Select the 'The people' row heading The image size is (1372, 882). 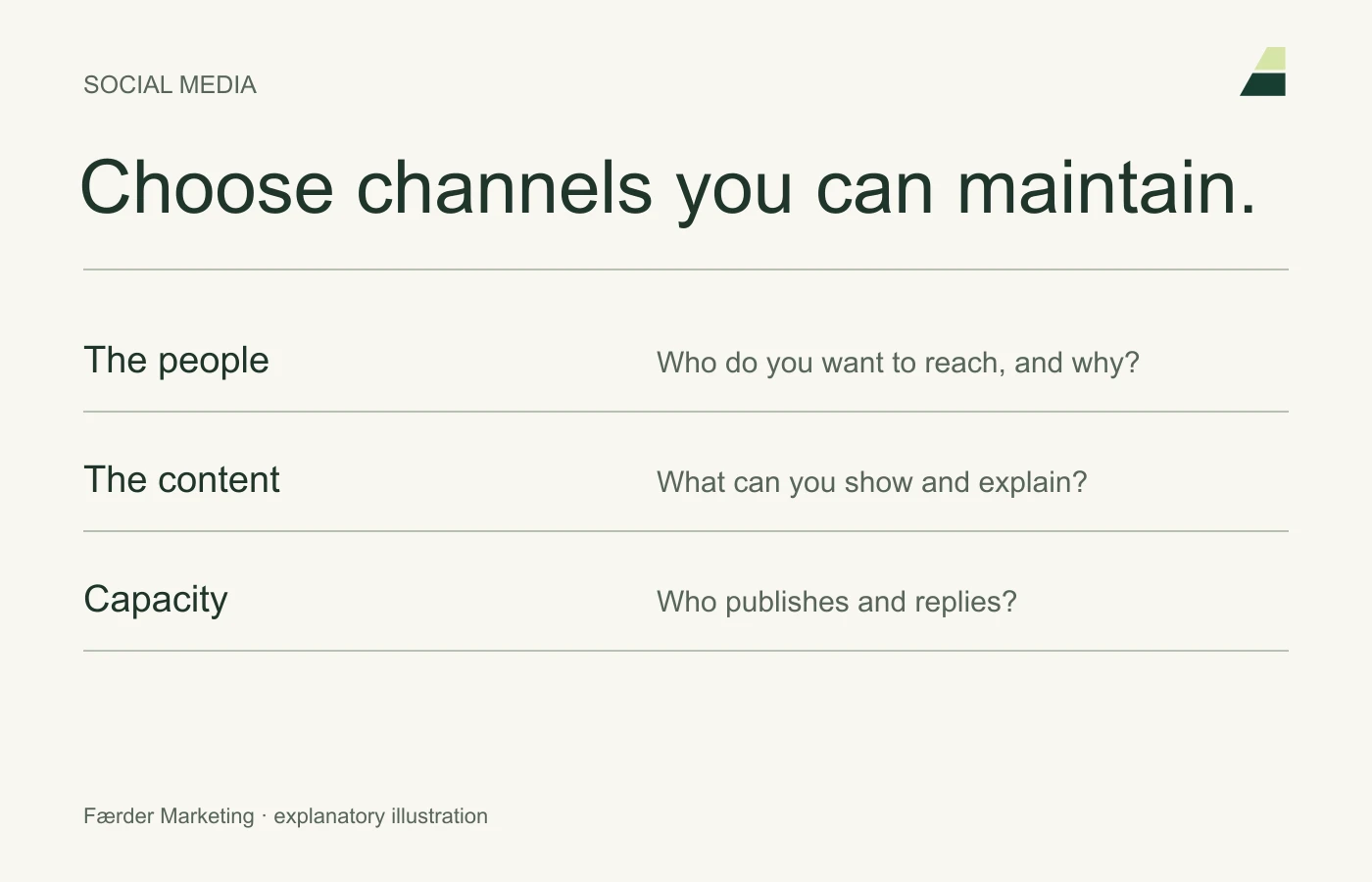point(176,361)
